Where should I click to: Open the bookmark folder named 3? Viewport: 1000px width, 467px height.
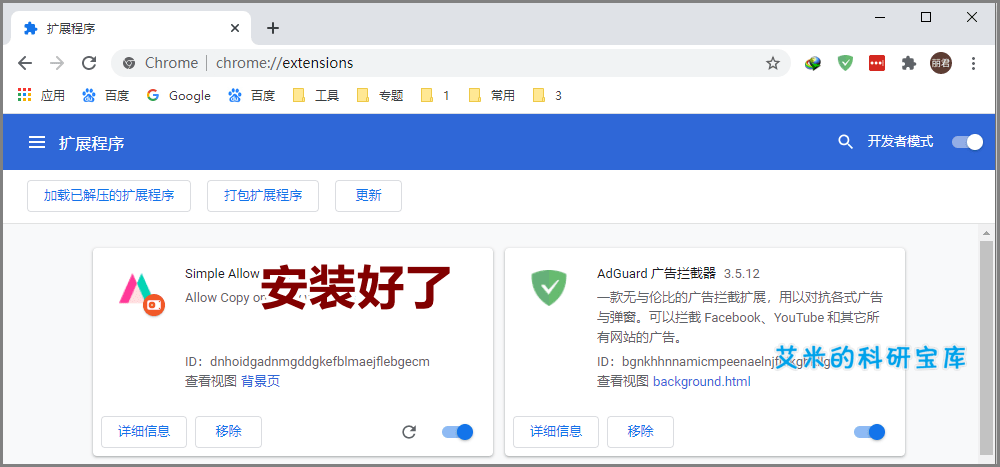(x=548, y=96)
